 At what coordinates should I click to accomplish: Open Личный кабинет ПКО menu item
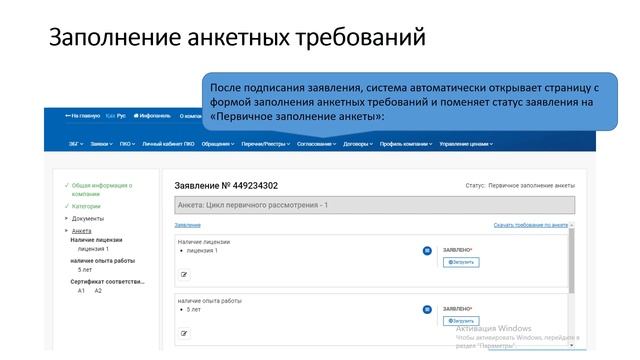coord(168,144)
